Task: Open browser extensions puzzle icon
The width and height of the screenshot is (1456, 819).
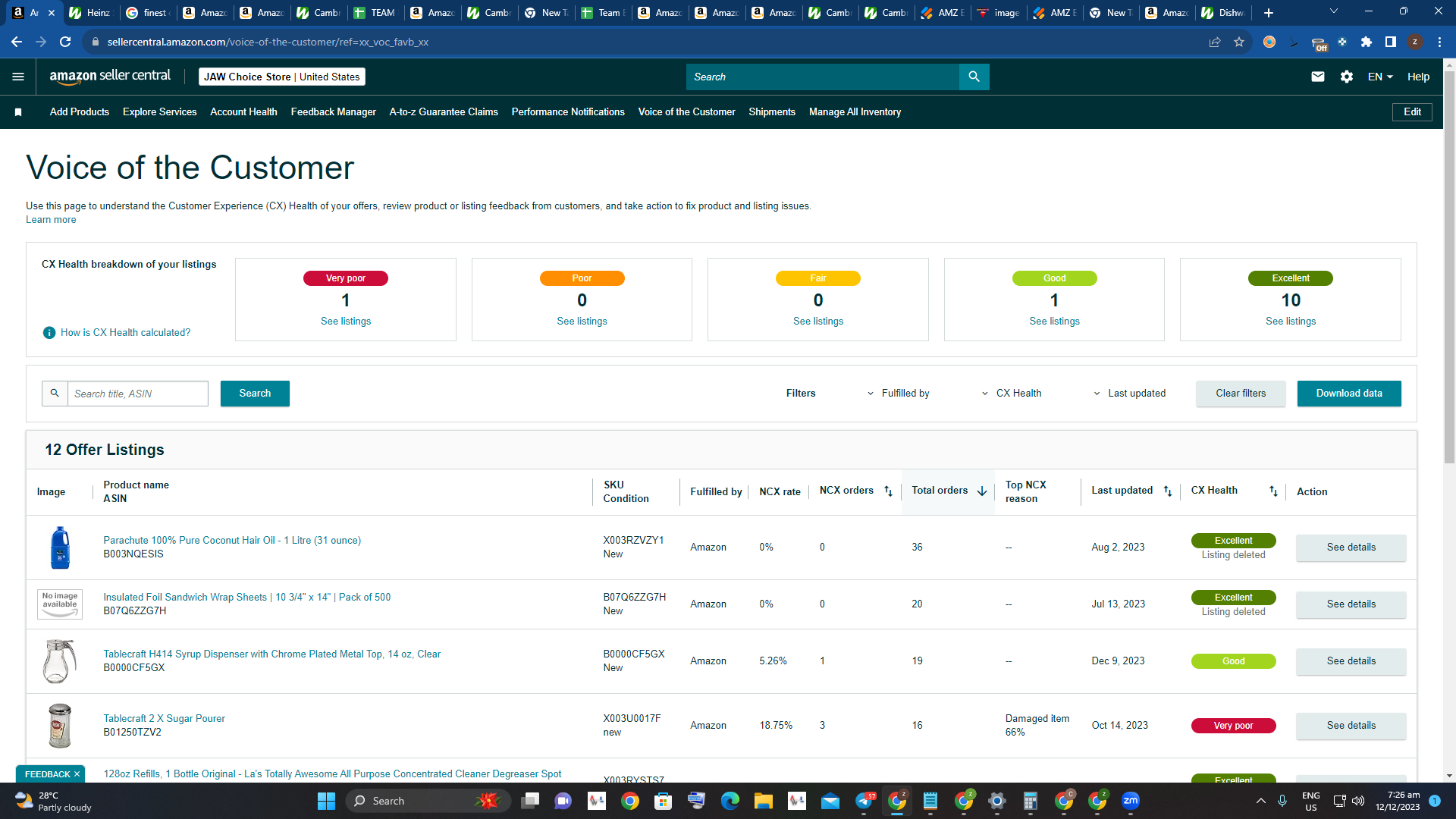Action: point(1367,42)
